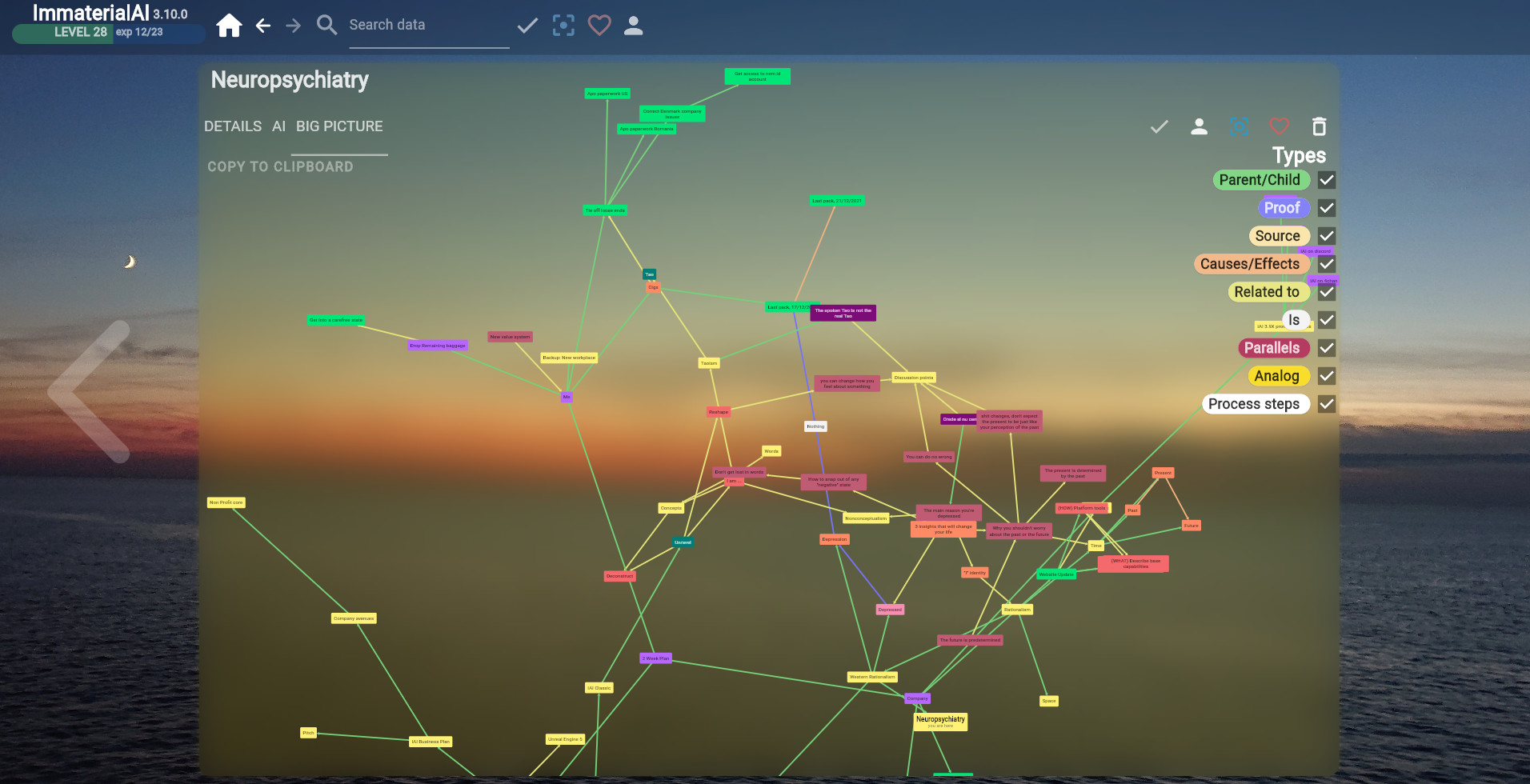
Task: Click the back arrow navigation icon
Action: [x=263, y=25]
